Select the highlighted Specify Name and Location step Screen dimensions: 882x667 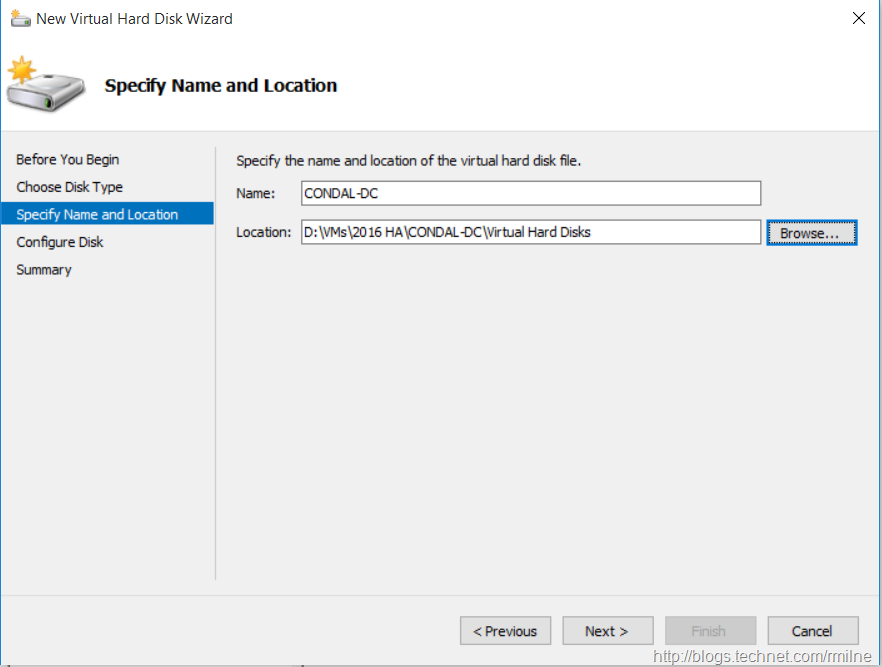(97, 214)
